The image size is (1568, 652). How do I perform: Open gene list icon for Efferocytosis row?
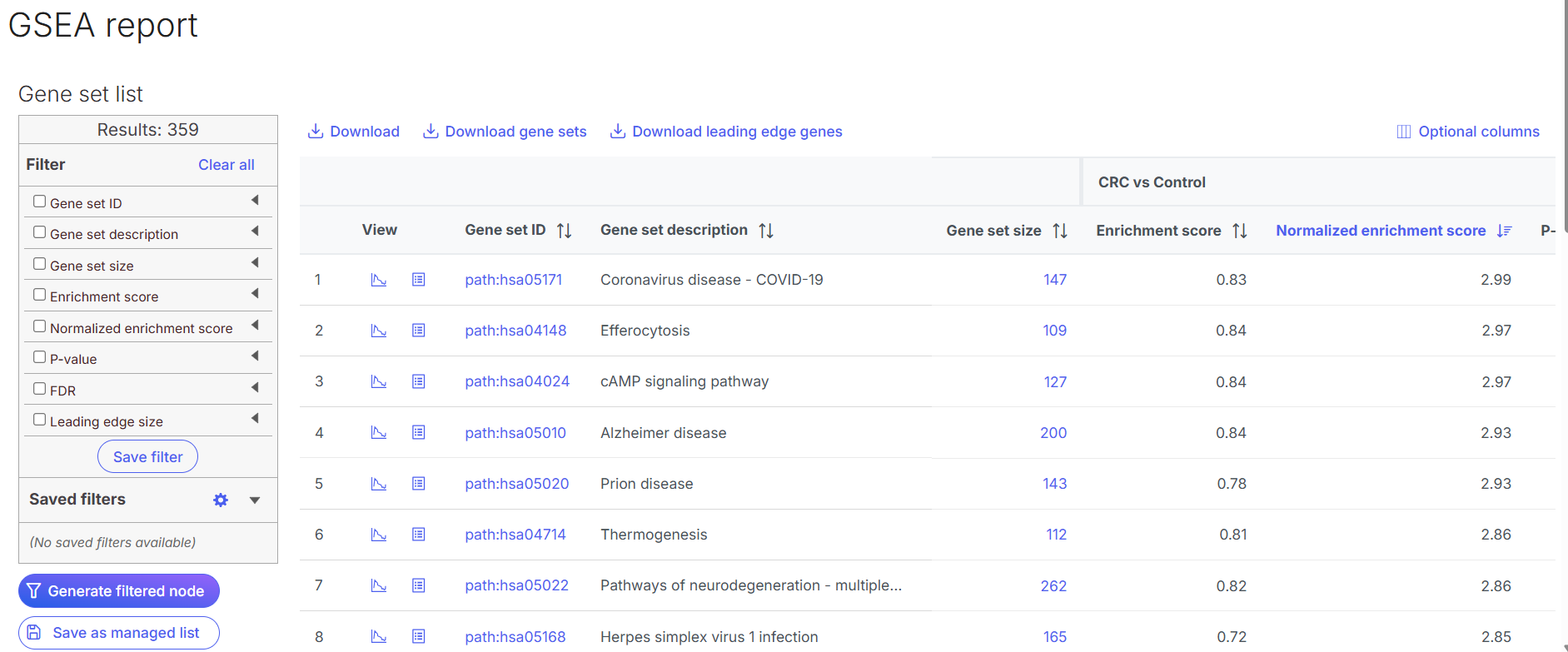tap(419, 331)
